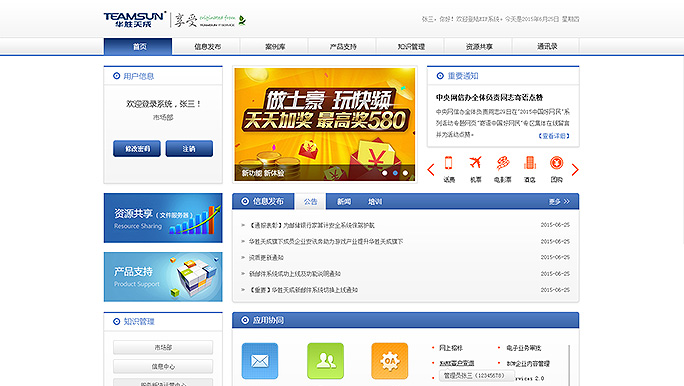684x386 pixels.
Task: Click the 信息发布 section heading label
Action: click(x=268, y=202)
